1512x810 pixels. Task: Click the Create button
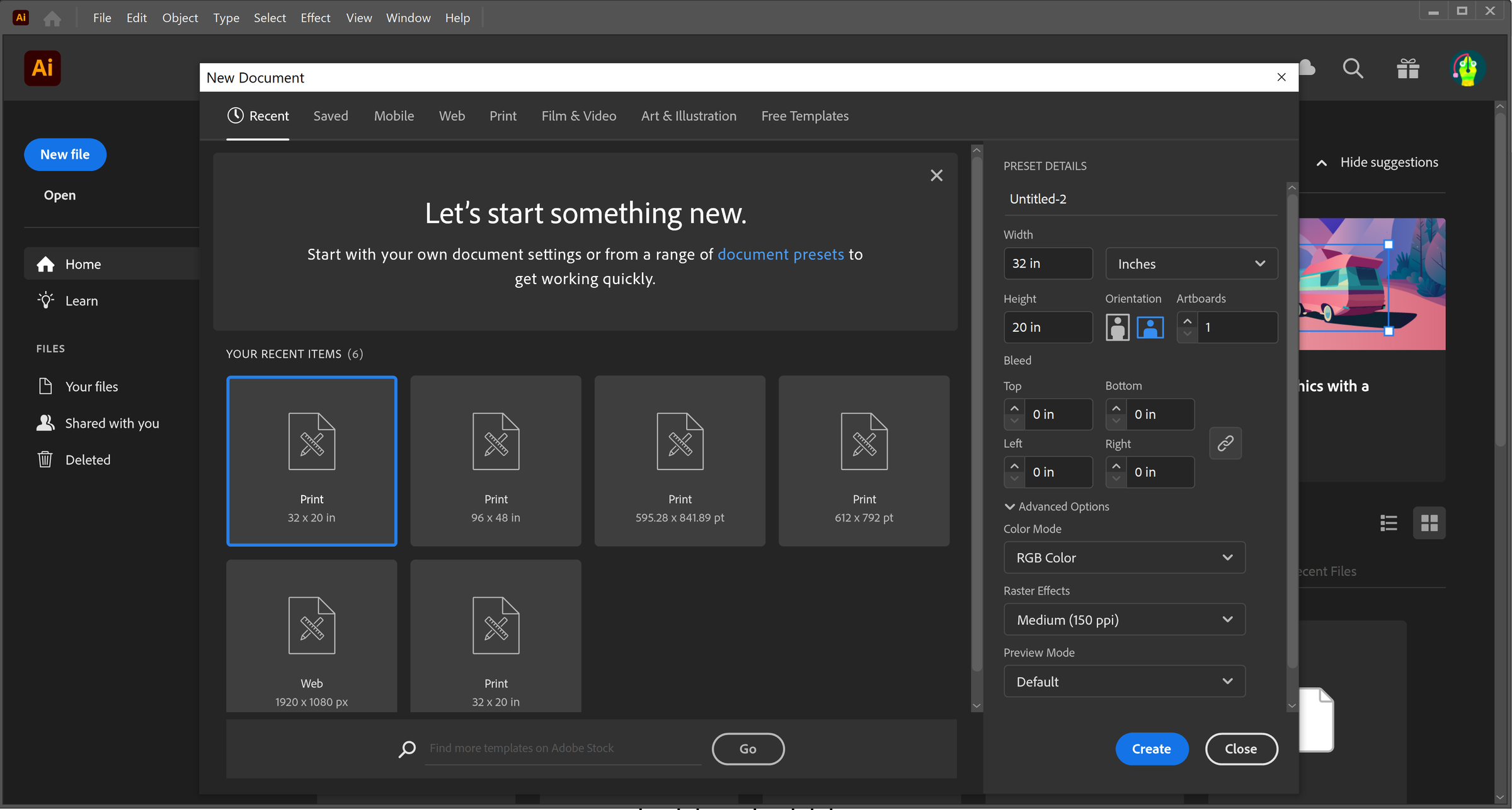coord(1152,749)
